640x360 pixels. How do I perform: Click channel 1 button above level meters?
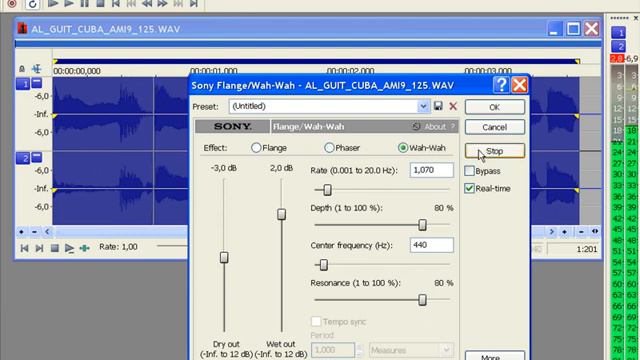pos(618,32)
